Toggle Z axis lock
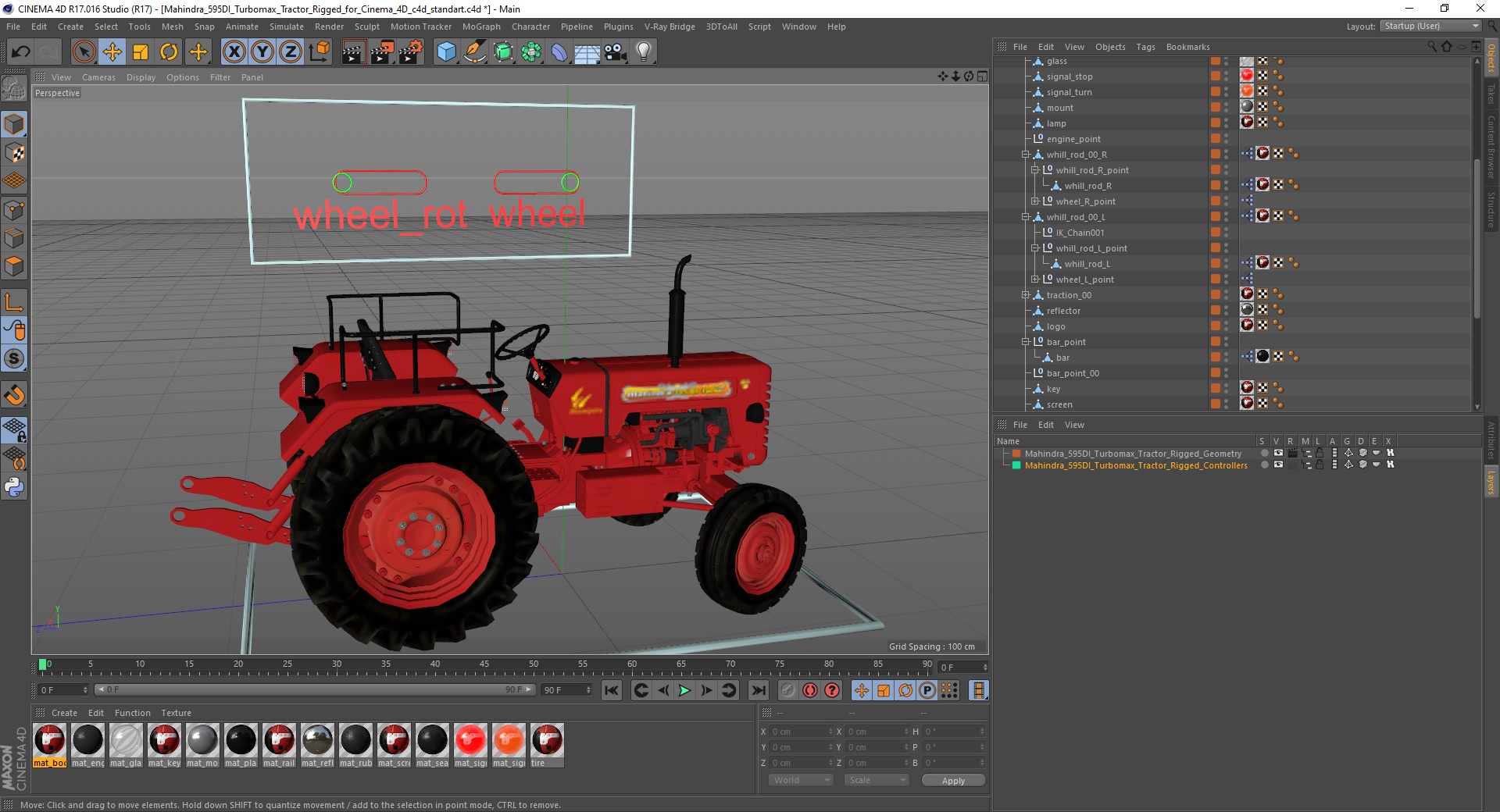 [290, 52]
